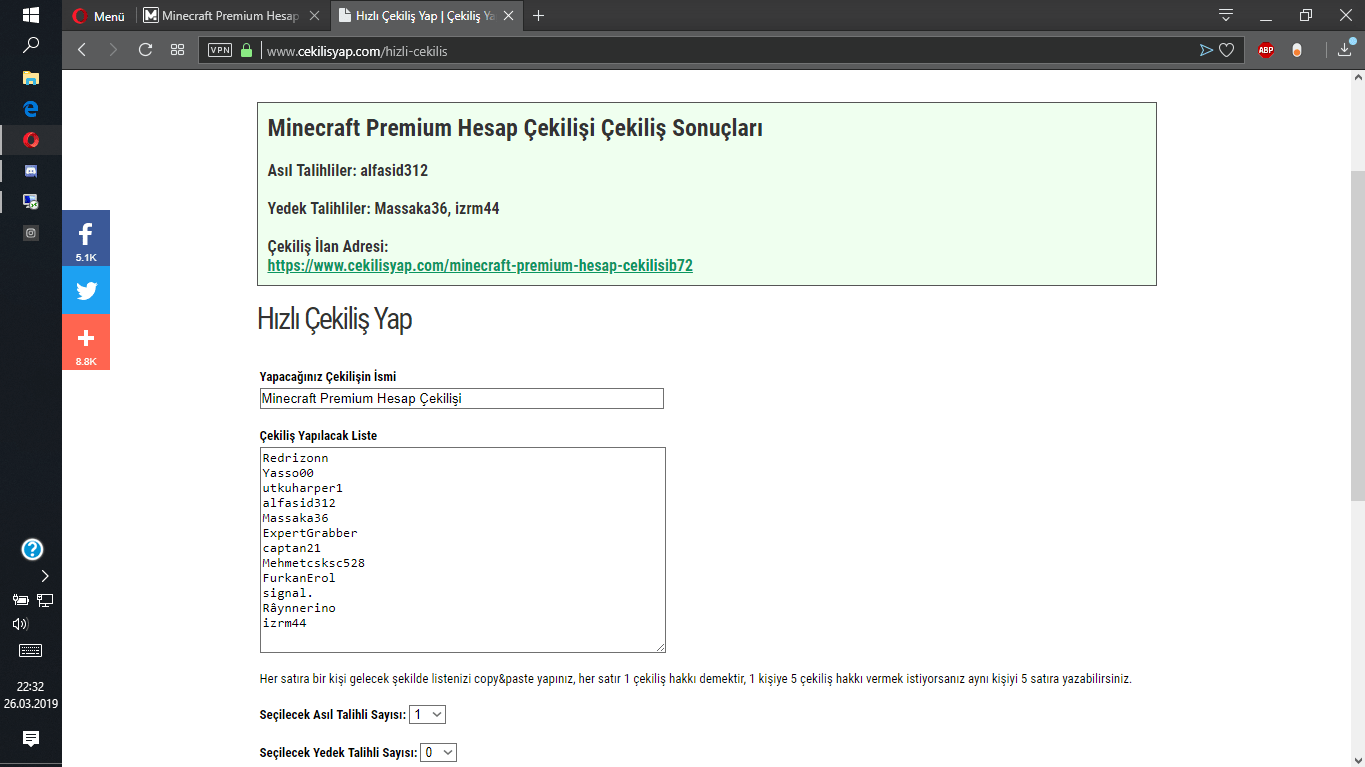Click the green security padlock icon
The image size is (1365, 767).
[247, 50]
